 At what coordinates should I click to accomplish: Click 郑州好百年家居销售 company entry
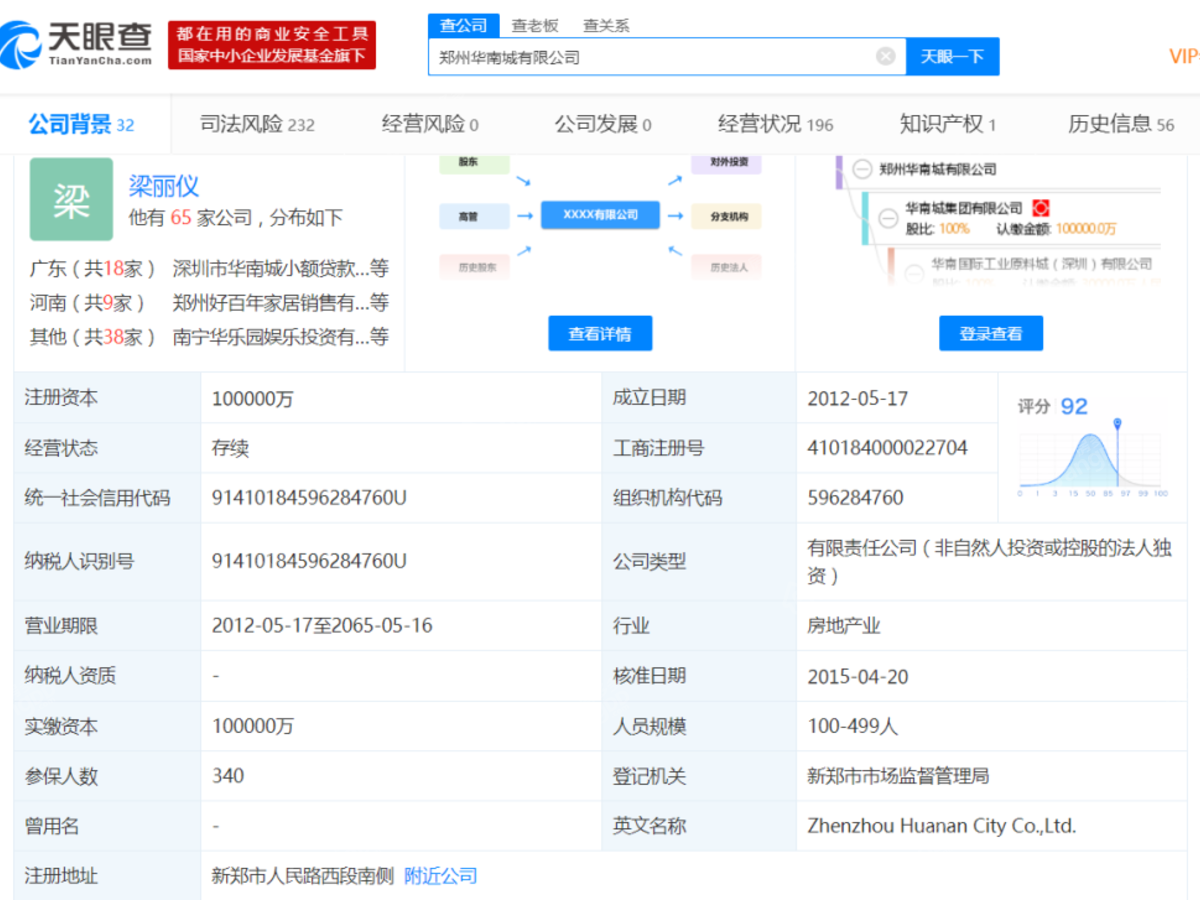[x=280, y=303]
